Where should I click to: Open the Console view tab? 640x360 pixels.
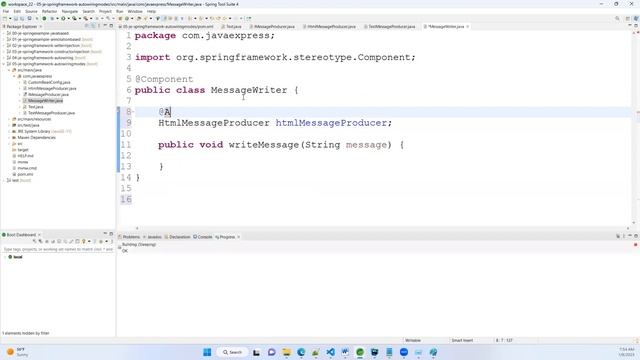coord(203,237)
